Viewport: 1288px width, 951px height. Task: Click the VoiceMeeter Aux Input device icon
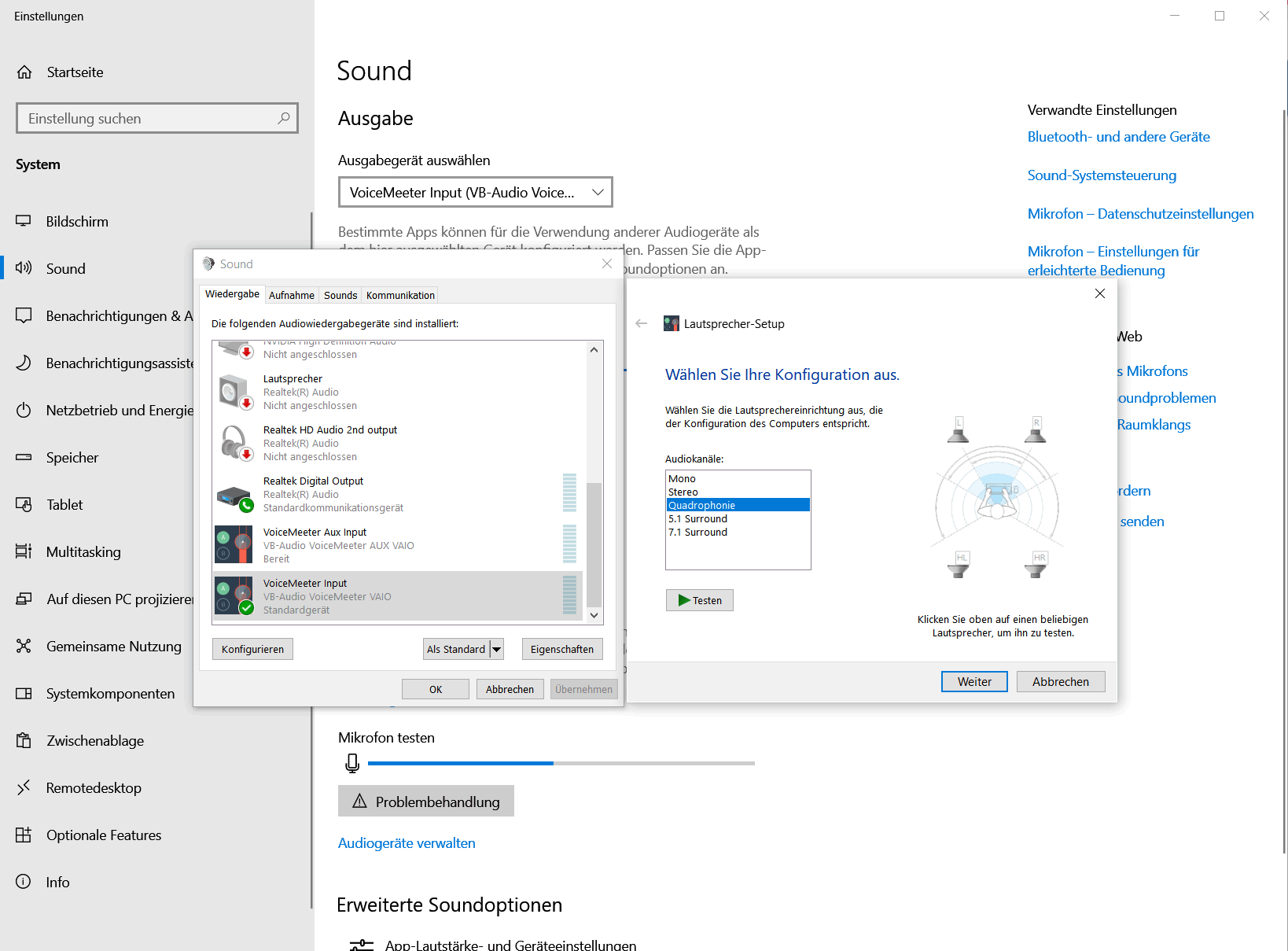(234, 545)
